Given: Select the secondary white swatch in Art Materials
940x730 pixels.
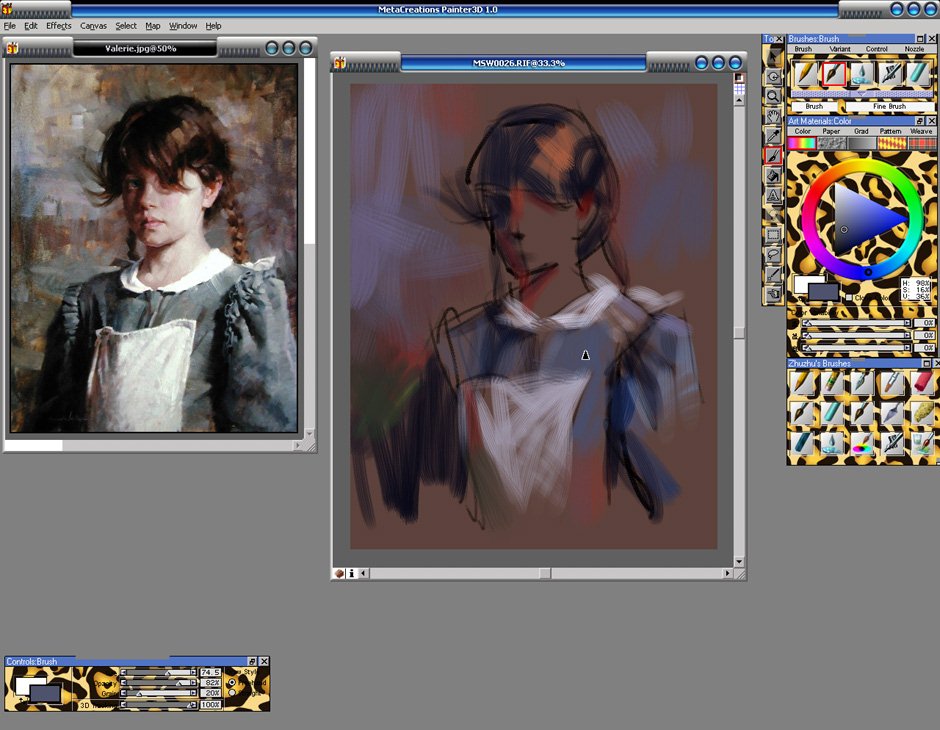Looking at the screenshot, I should click(803, 282).
